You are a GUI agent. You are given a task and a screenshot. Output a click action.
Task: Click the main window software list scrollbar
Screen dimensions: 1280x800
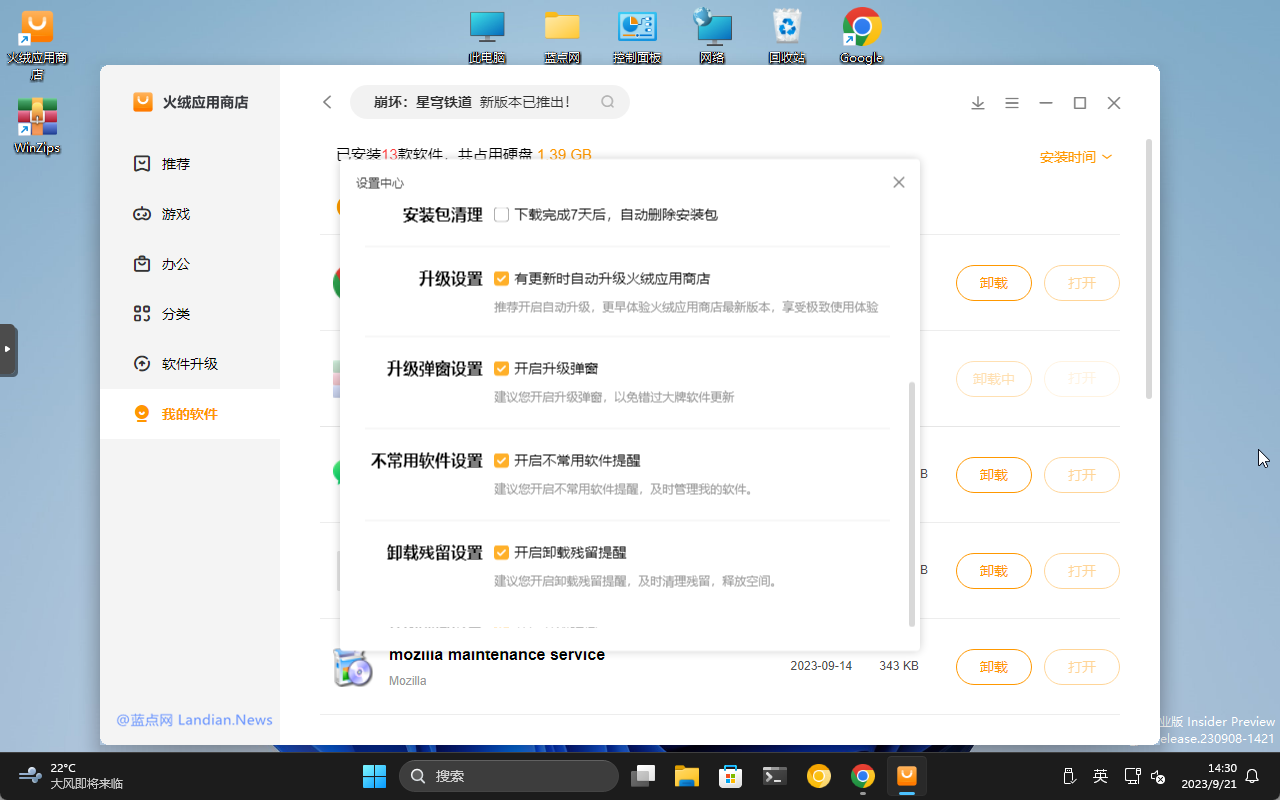point(1149,270)
